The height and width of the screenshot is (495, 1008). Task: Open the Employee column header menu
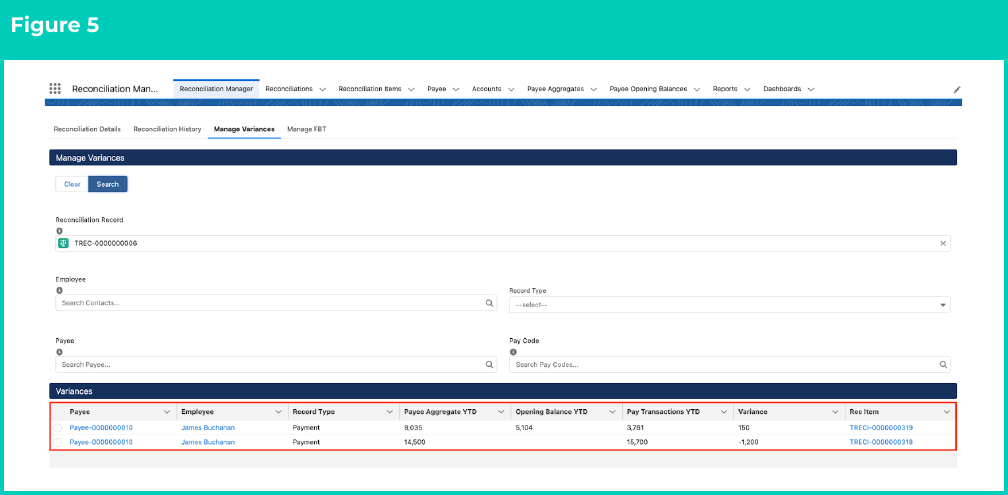[278, 412]
